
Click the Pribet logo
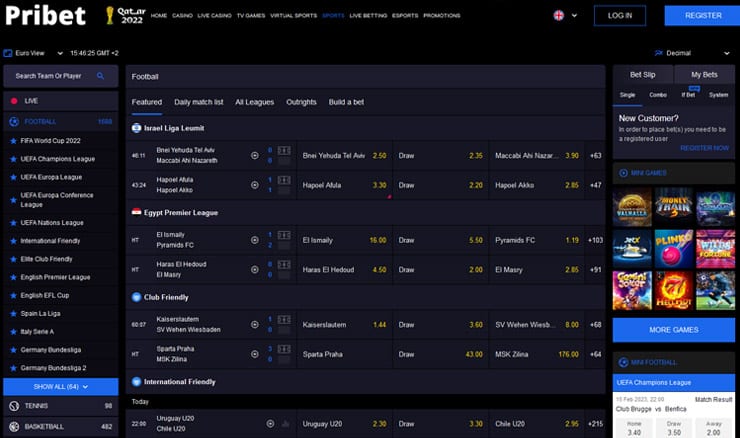[45, 15]
